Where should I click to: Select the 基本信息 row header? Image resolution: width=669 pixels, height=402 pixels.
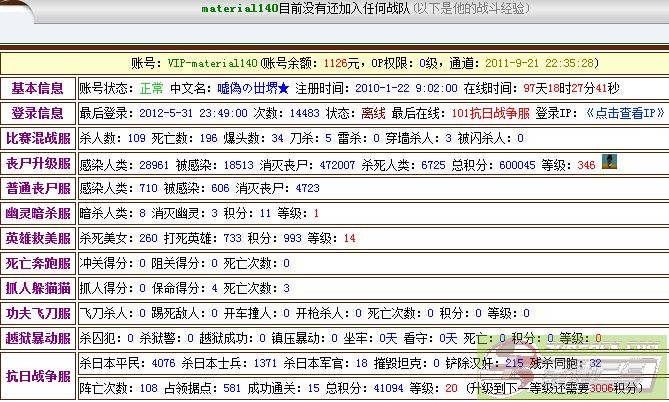[x=37, y=88]
